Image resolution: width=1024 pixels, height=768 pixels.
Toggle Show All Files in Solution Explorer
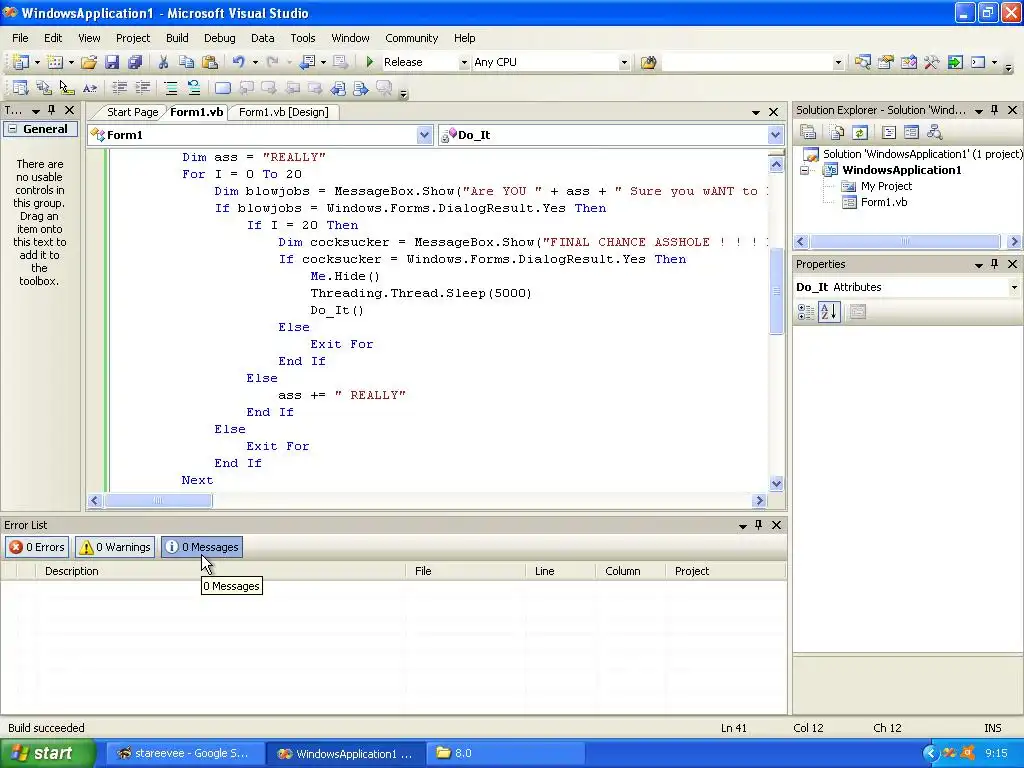coord(837,132)
